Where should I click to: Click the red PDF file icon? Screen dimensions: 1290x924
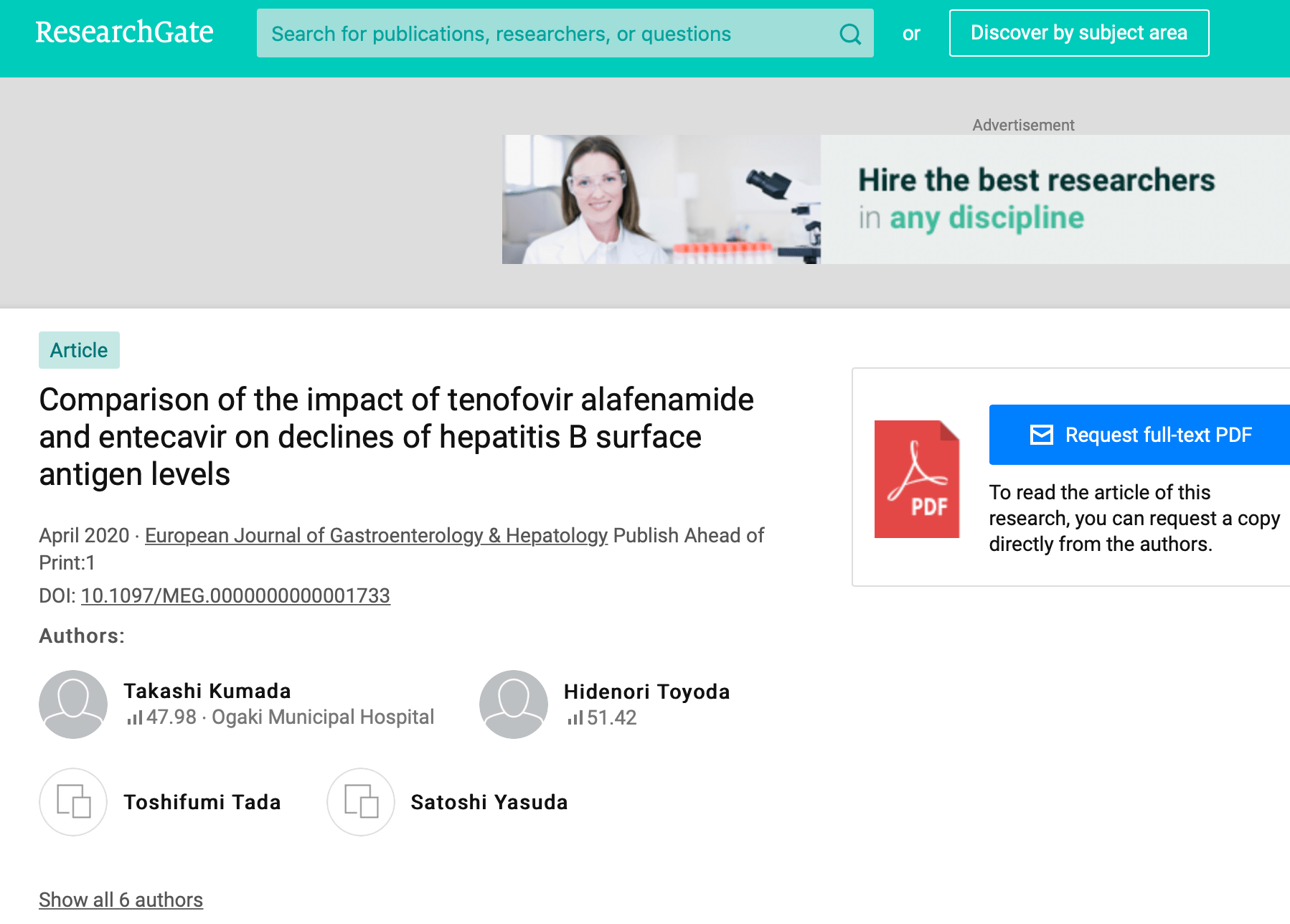(917, 479)
